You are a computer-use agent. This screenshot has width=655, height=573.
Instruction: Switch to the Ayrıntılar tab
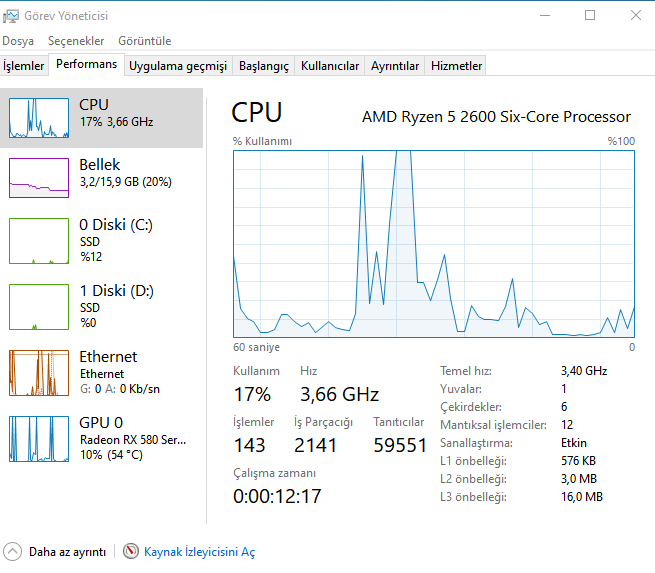395,66
